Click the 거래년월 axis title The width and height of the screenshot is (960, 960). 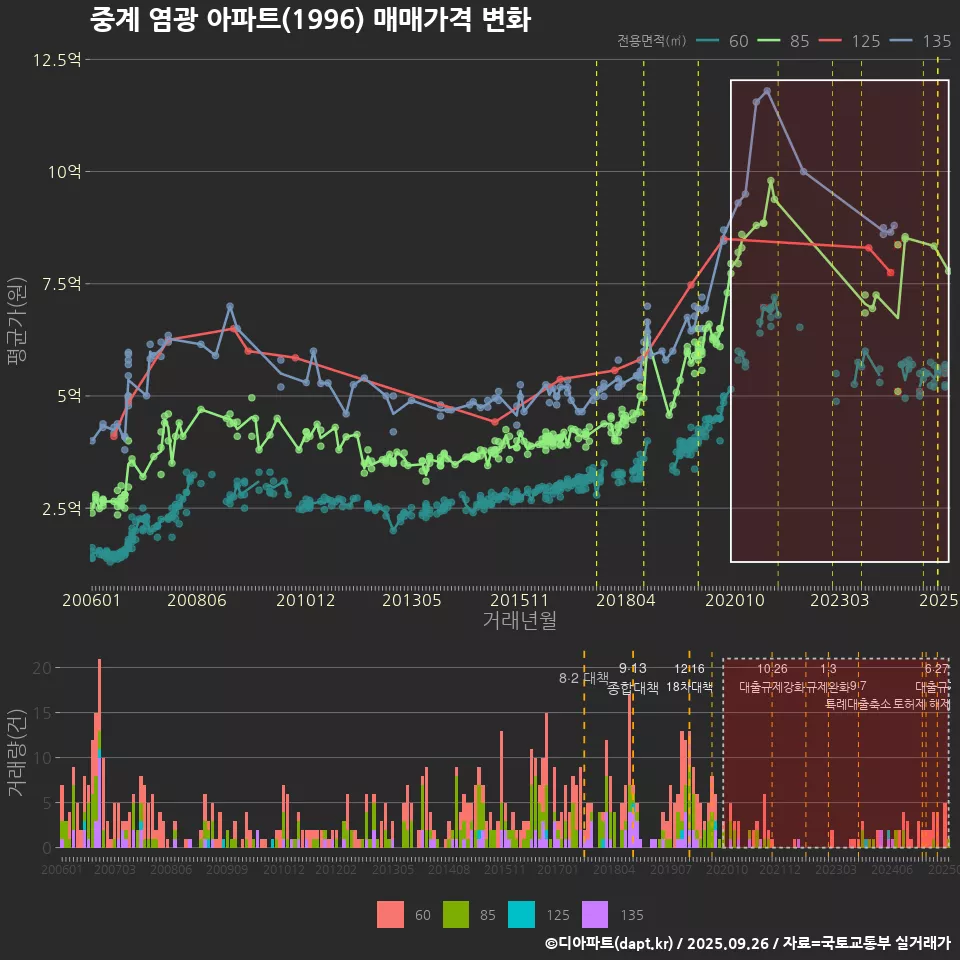click(x=519, y=620)
